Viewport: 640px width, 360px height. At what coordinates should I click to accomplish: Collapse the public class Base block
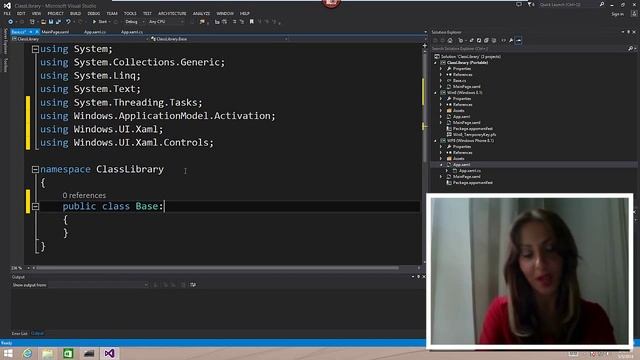(x=36, y=206)
